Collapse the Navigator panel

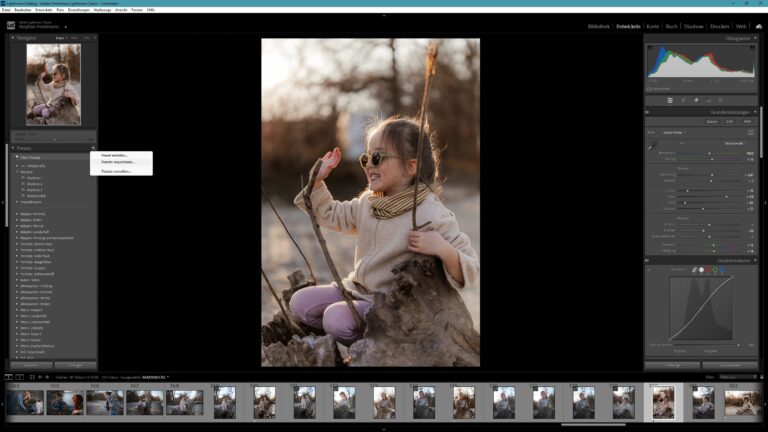[x=13, y=38]
